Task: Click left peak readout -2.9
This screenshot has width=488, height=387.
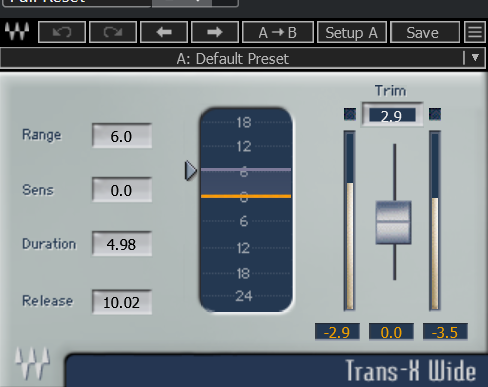Action: 337,332
